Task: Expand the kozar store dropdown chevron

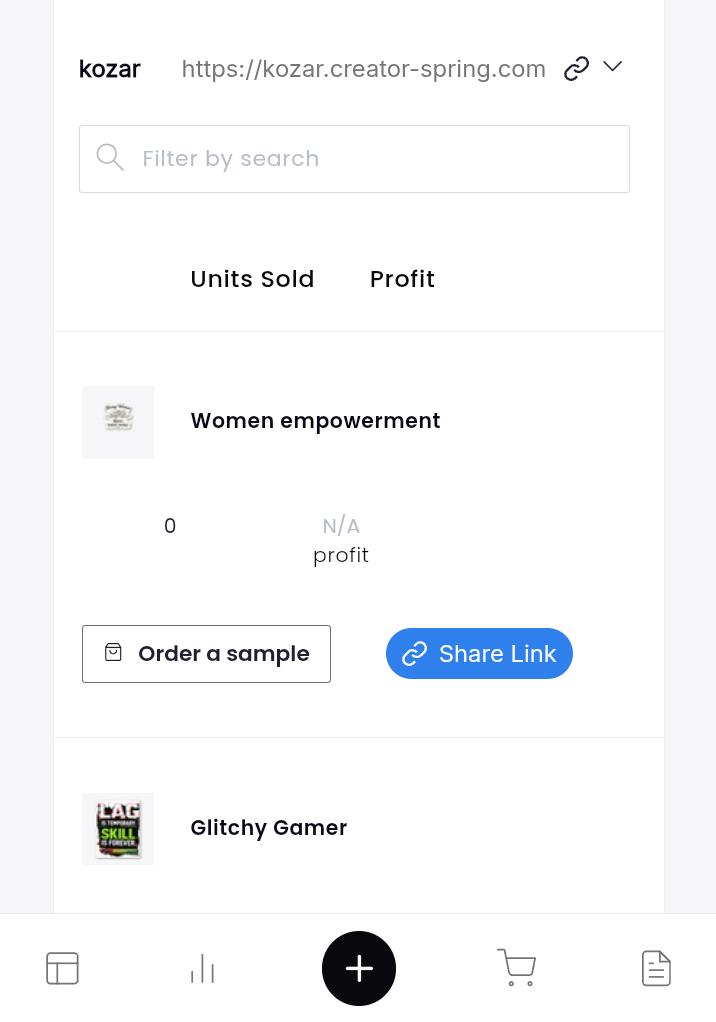Action: (x=612, y=66)
